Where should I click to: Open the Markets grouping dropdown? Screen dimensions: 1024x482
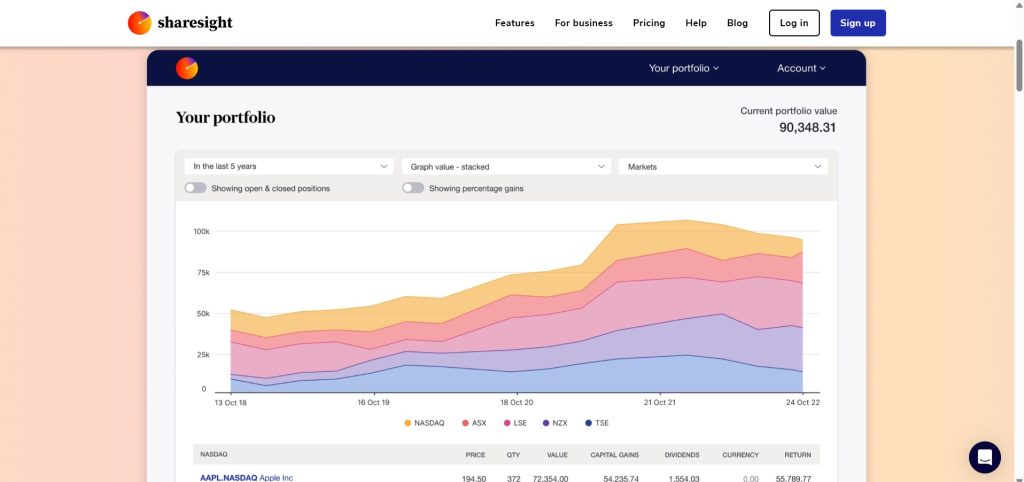(724, 167)
